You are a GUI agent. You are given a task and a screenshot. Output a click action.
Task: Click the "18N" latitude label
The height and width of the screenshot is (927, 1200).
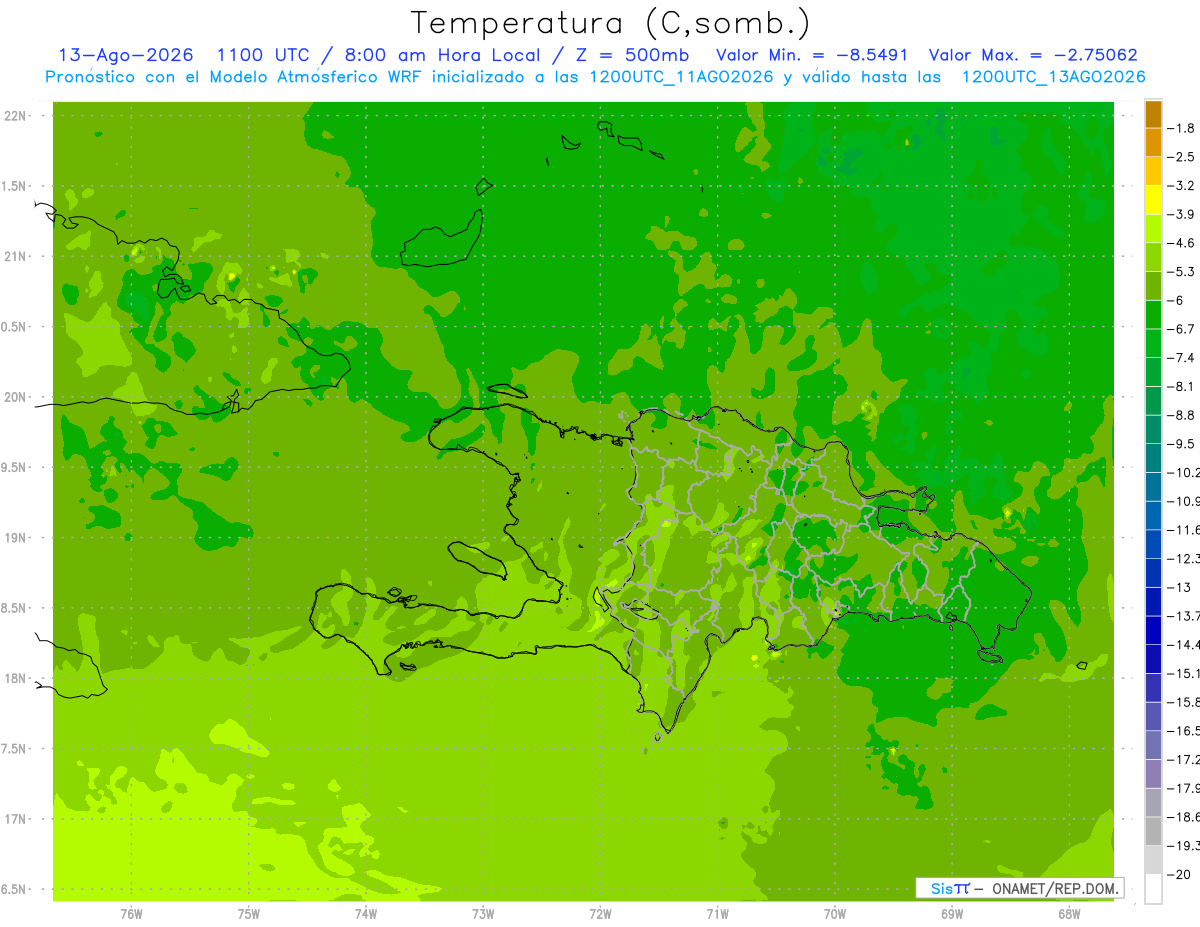pyautogui.click(x=16, y=678)
